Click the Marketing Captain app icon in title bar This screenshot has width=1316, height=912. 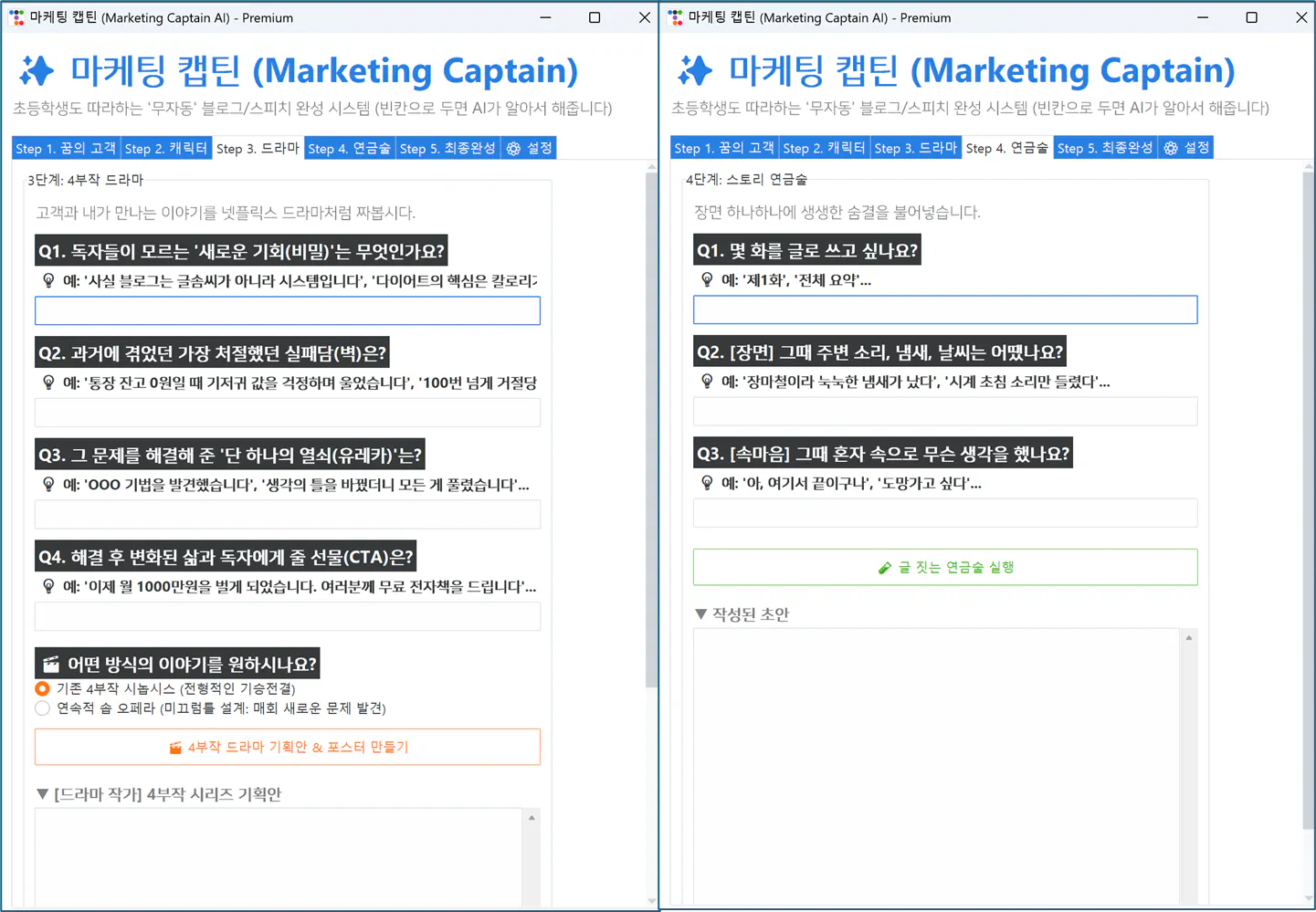point(16,17)
